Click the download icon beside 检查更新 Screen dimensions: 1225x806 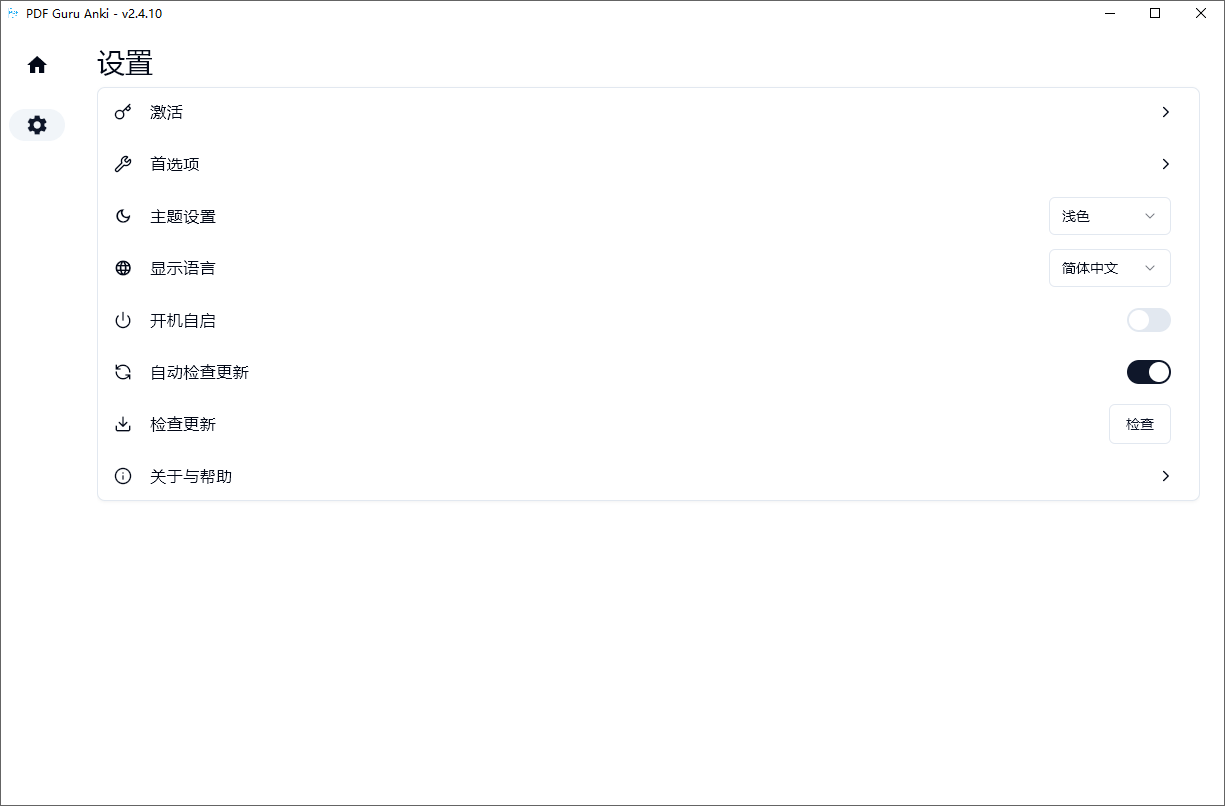click(x=123, y=424)
